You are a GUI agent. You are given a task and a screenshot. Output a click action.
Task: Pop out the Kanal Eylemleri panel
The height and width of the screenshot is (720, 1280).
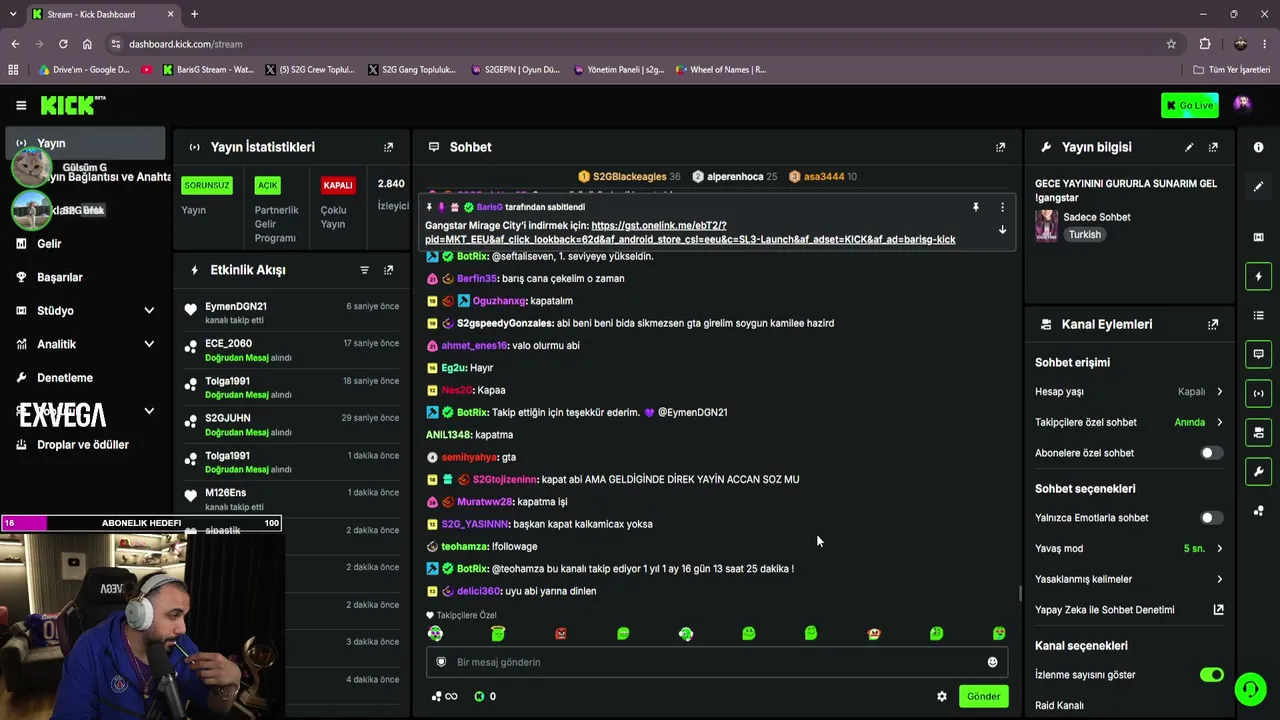coord(1213,324)
